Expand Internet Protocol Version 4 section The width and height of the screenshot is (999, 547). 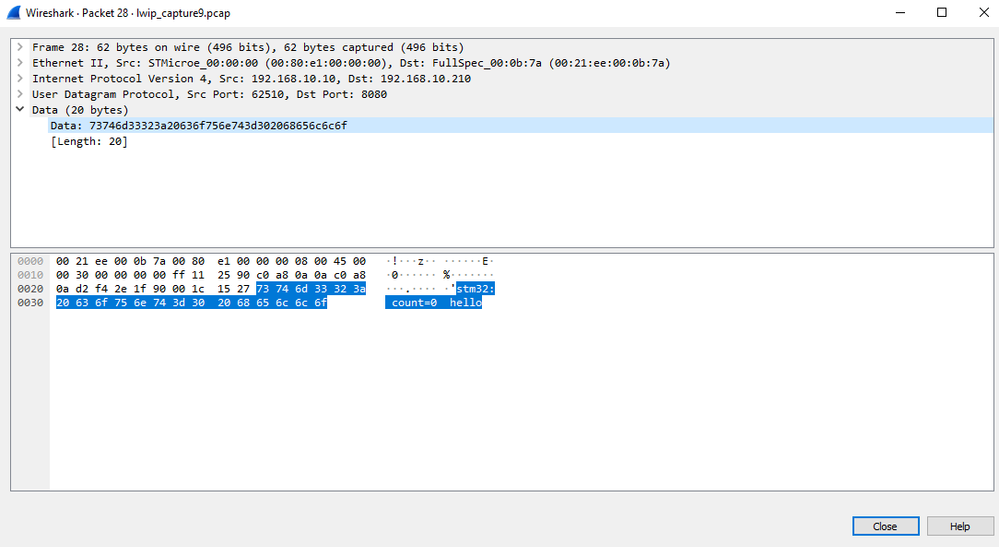20,78
